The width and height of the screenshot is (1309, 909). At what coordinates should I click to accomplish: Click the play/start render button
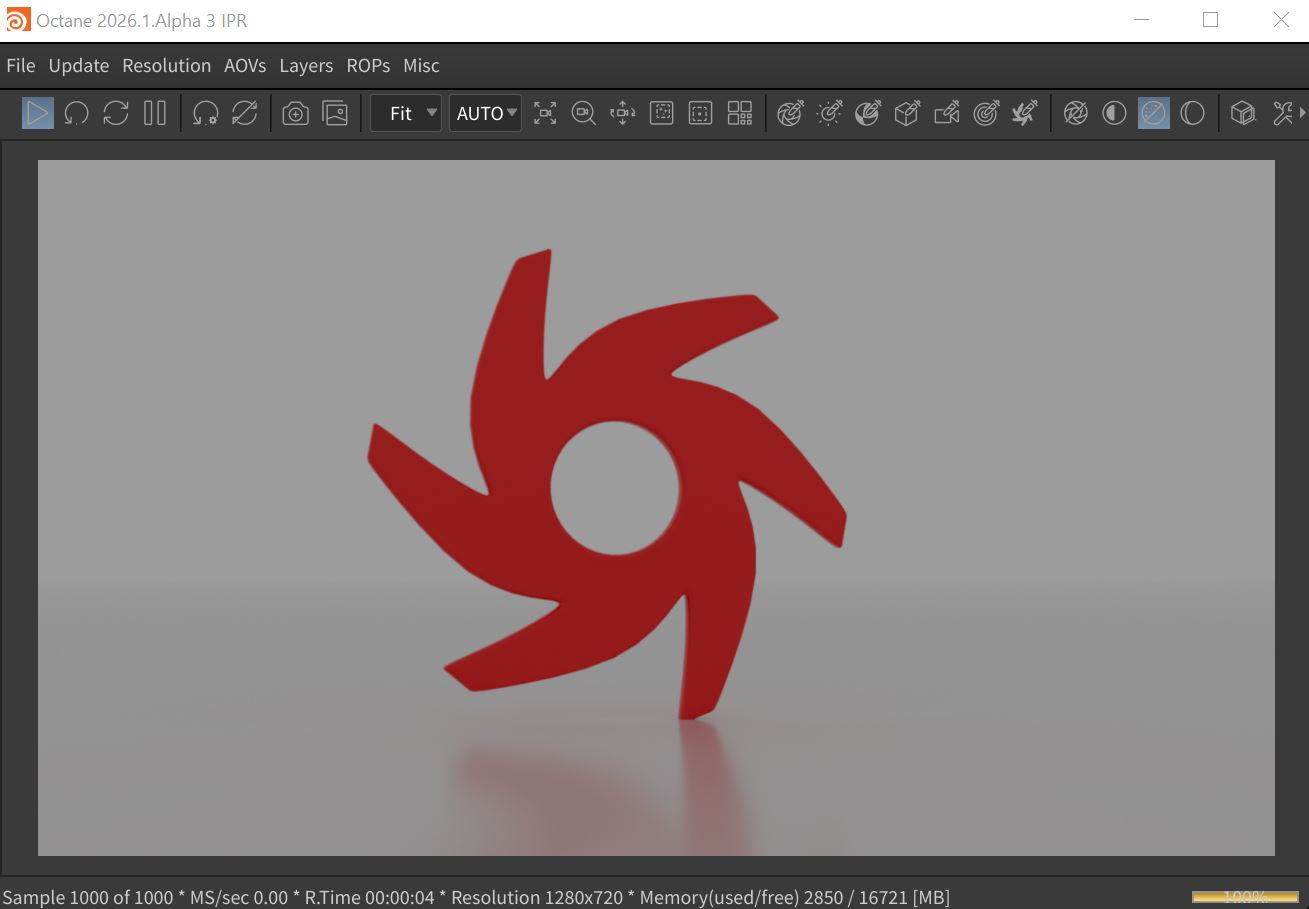[37, 113]
